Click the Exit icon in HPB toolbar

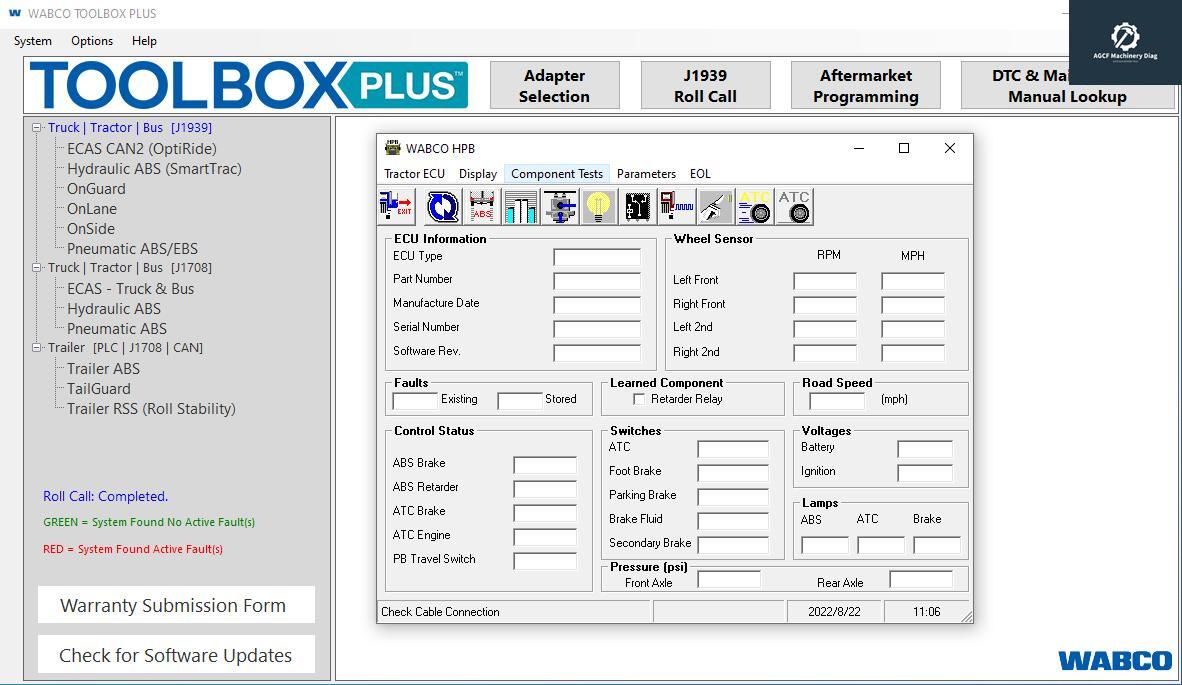tap(396, 206)
